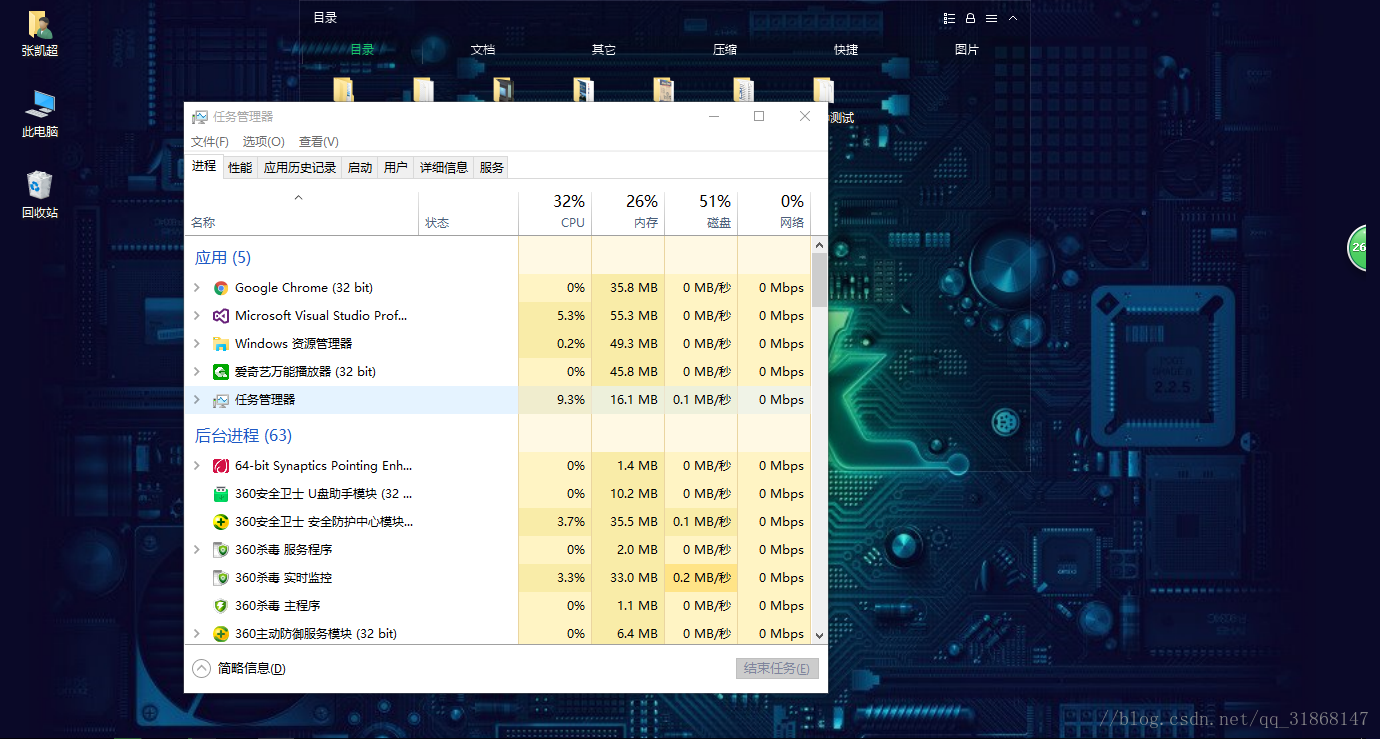Click the 结束任务 button
Viewport: 1380px width, 739px height.
(777, 669)
